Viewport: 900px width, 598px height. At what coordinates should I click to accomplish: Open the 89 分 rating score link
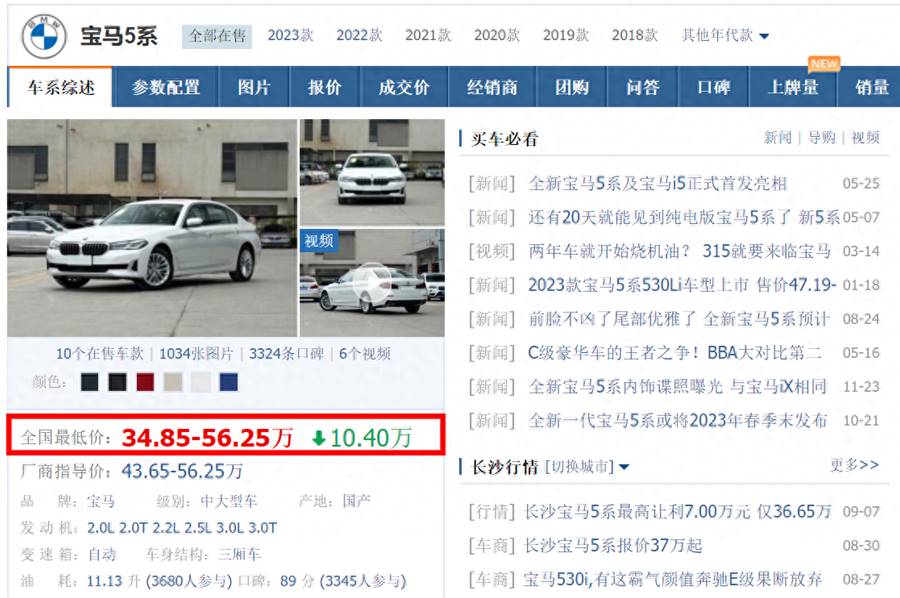click(x=297, y=581)
